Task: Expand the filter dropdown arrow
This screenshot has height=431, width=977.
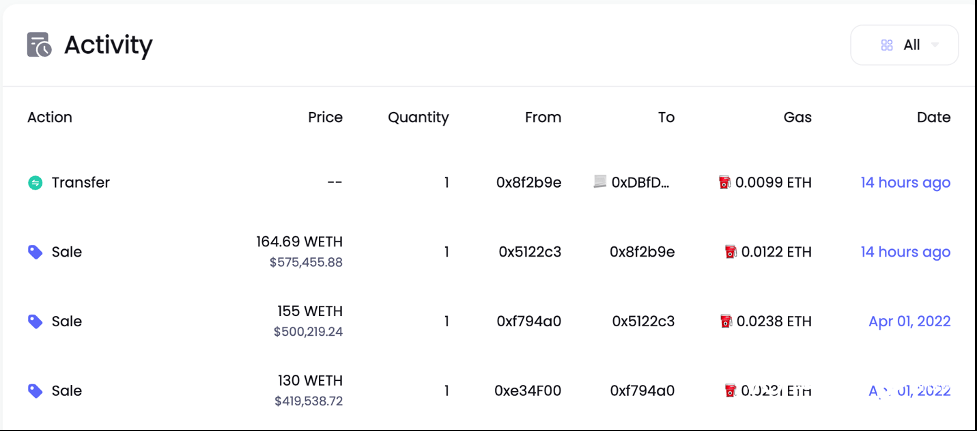Action: [x=935, y=45]
